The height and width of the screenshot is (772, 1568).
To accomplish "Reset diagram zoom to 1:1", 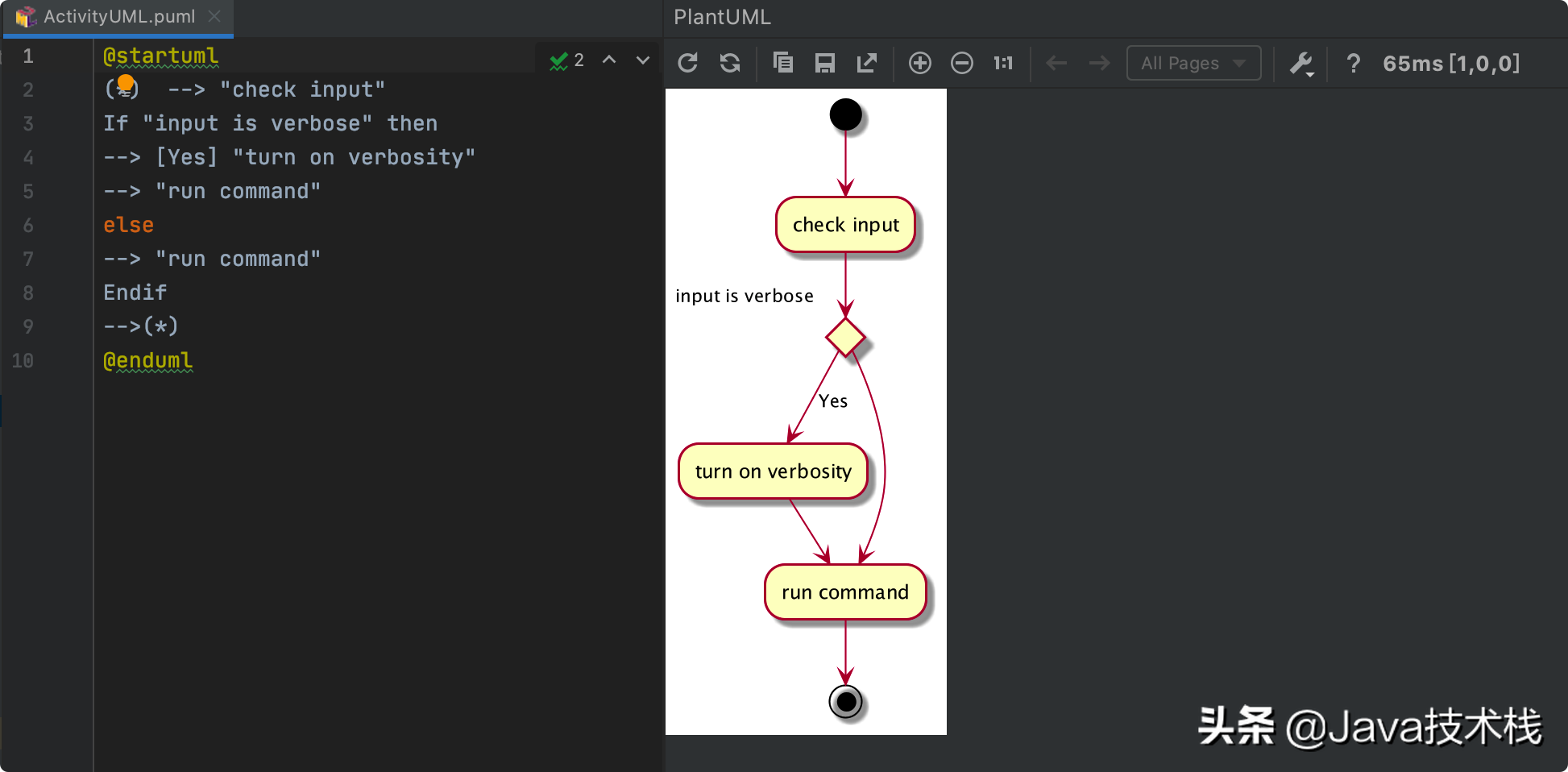I will [x=1003, y=63].
